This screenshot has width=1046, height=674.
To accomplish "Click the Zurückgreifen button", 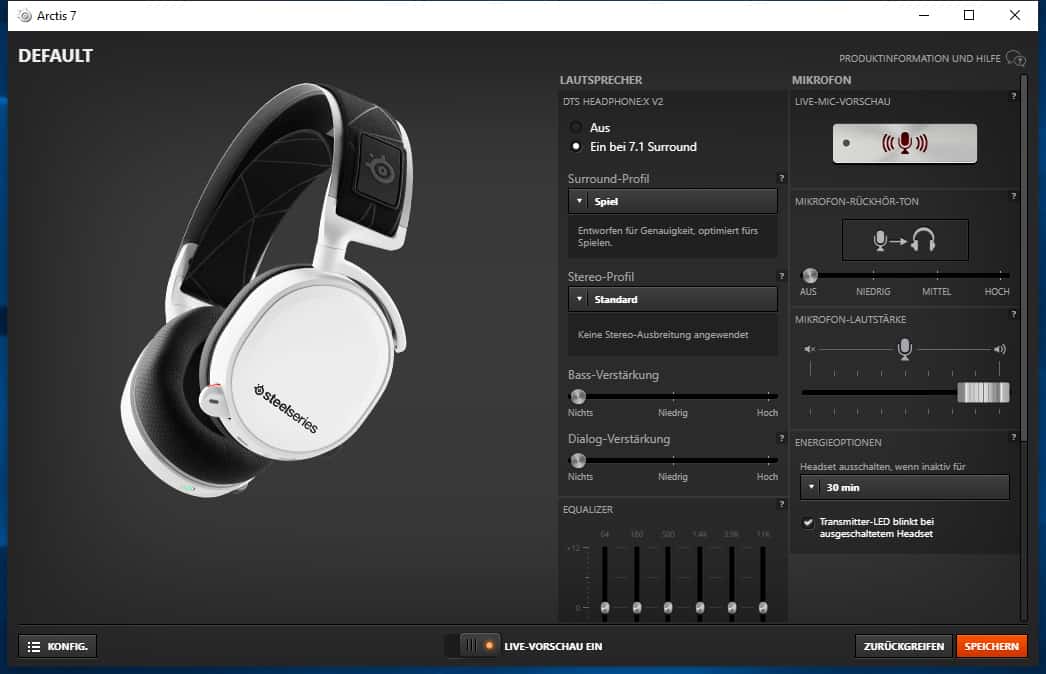I will (x=903, y=646).
